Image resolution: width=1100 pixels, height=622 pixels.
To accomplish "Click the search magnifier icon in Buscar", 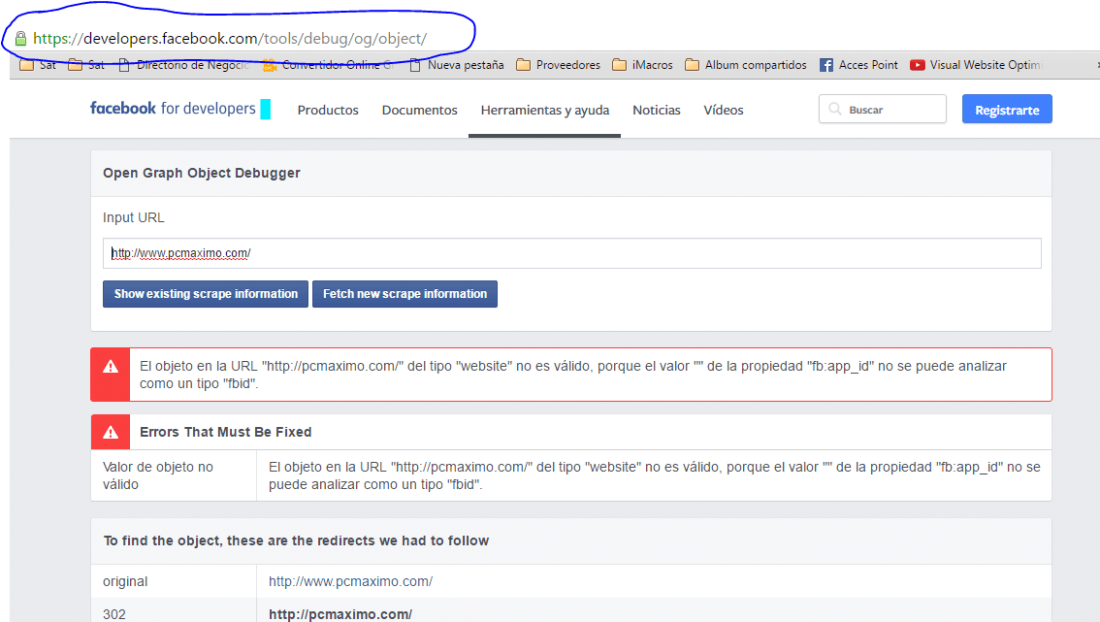I will click(835, 109).
